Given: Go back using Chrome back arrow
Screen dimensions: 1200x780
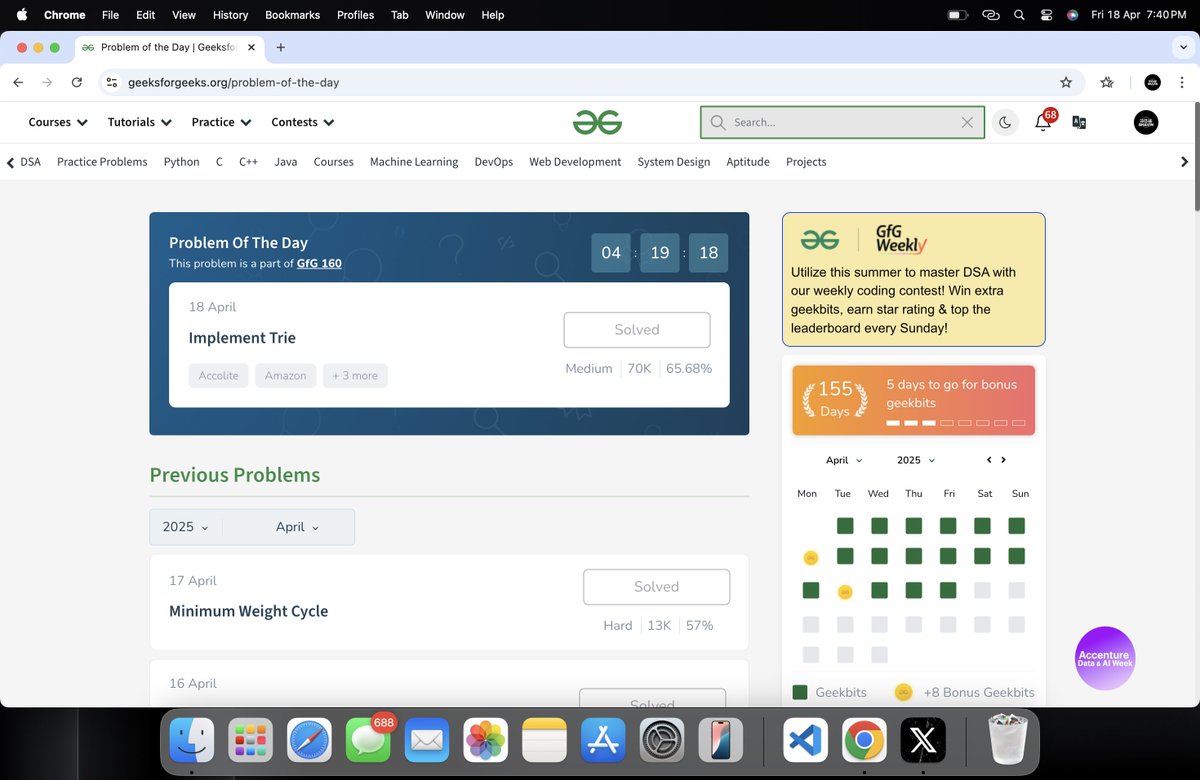Looking at the screenshot, I should [18, 82].
